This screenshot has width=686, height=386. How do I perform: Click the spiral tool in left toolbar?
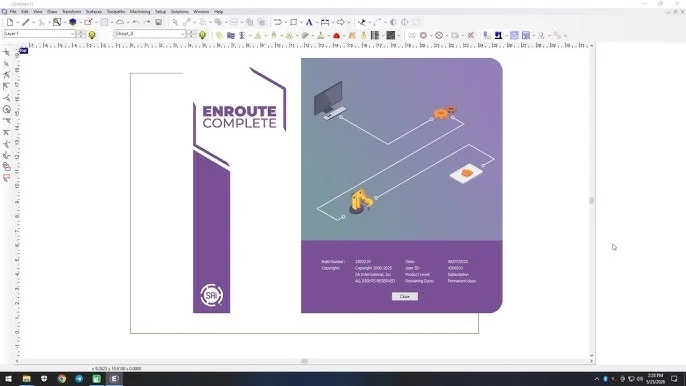(x=7, y=109)
